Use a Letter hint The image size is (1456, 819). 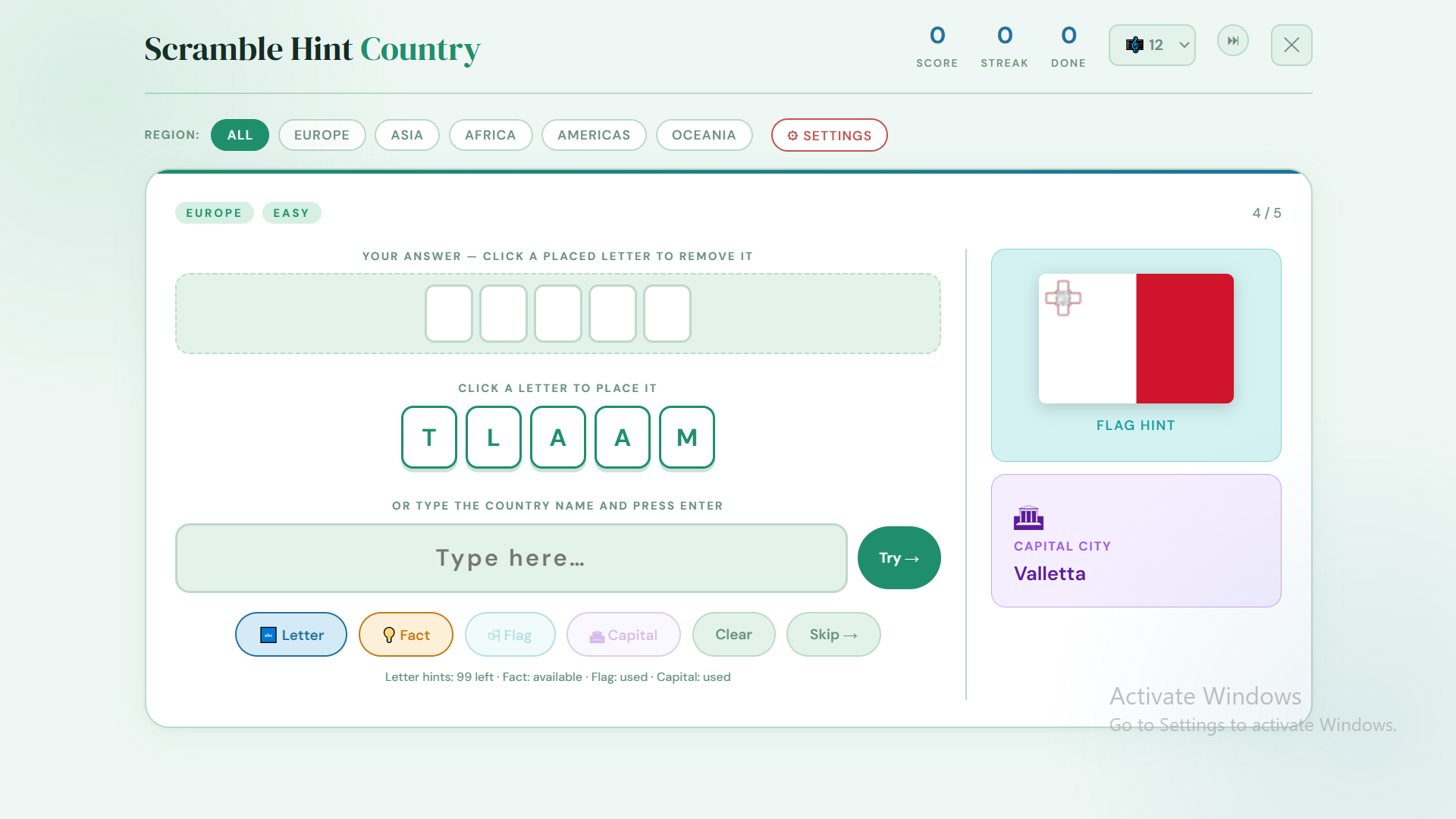[x=291, y=635]
